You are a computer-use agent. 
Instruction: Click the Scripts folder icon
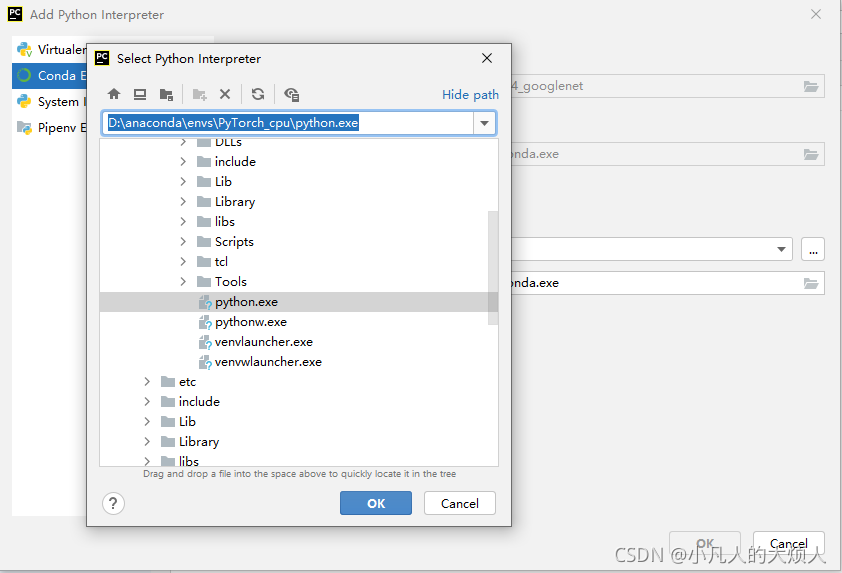(x=204, y=242)
